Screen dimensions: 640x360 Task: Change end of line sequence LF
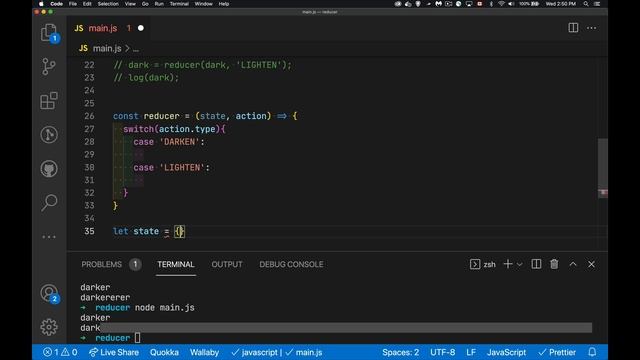pyautogui.click(x=471, y=352)
